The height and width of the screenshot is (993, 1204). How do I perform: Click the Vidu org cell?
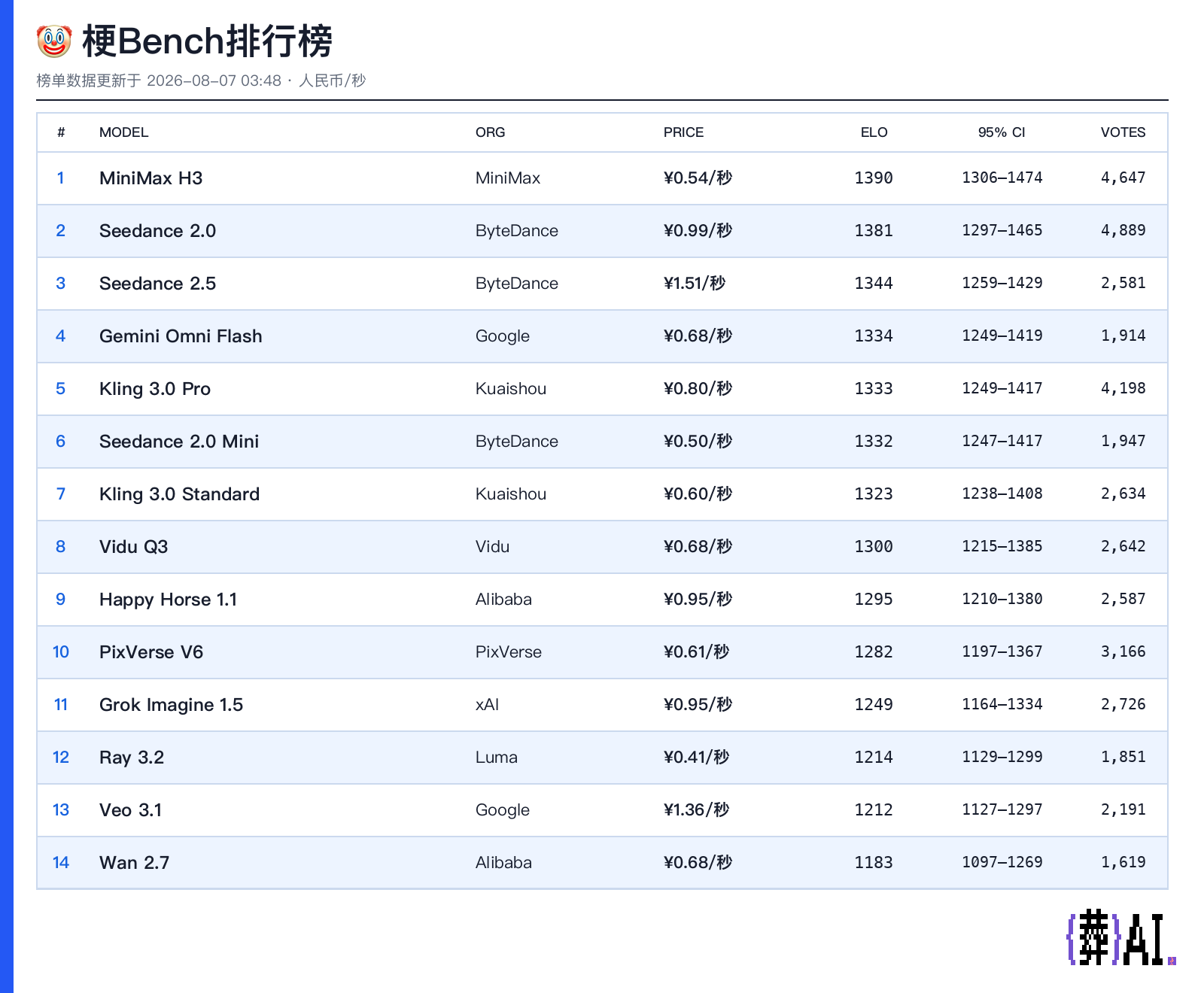coord(493,547)
